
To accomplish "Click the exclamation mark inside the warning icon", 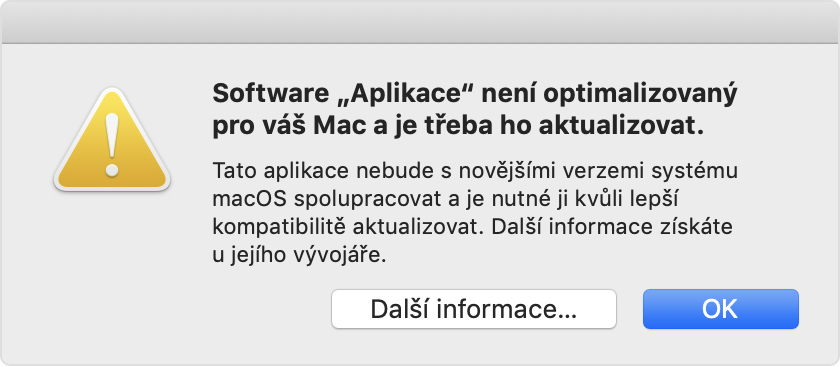I will click(112, 144).
